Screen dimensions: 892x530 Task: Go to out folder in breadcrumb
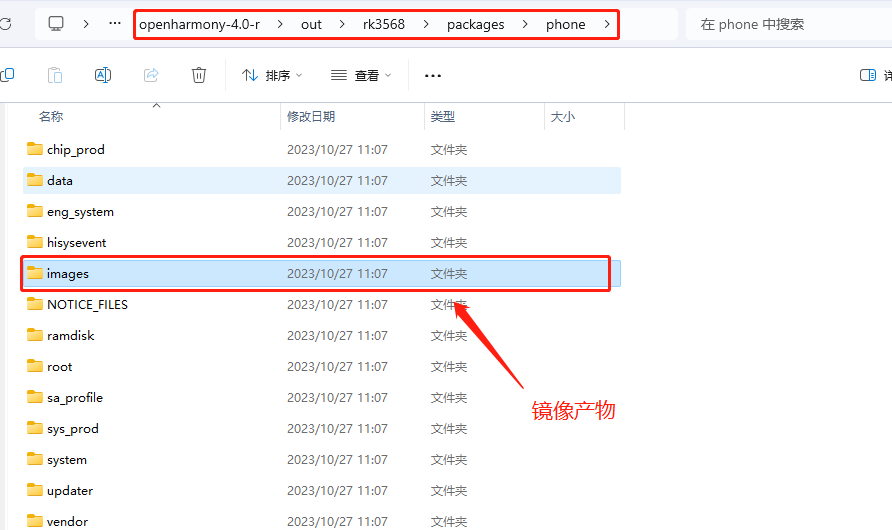pos(311,24)
